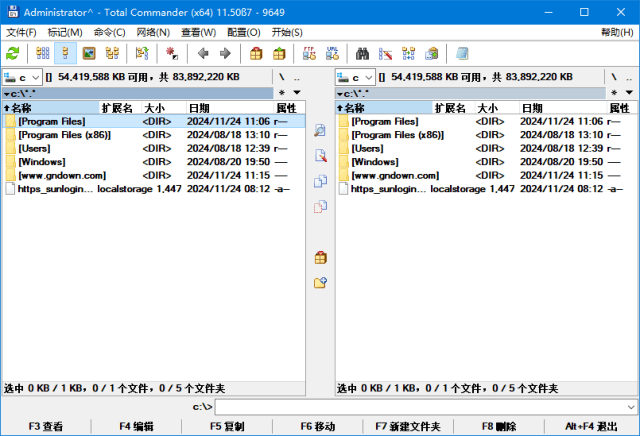Screen dimensions: 640x436
Task: Toggle the folder tree view button
Action: [113, 53]
